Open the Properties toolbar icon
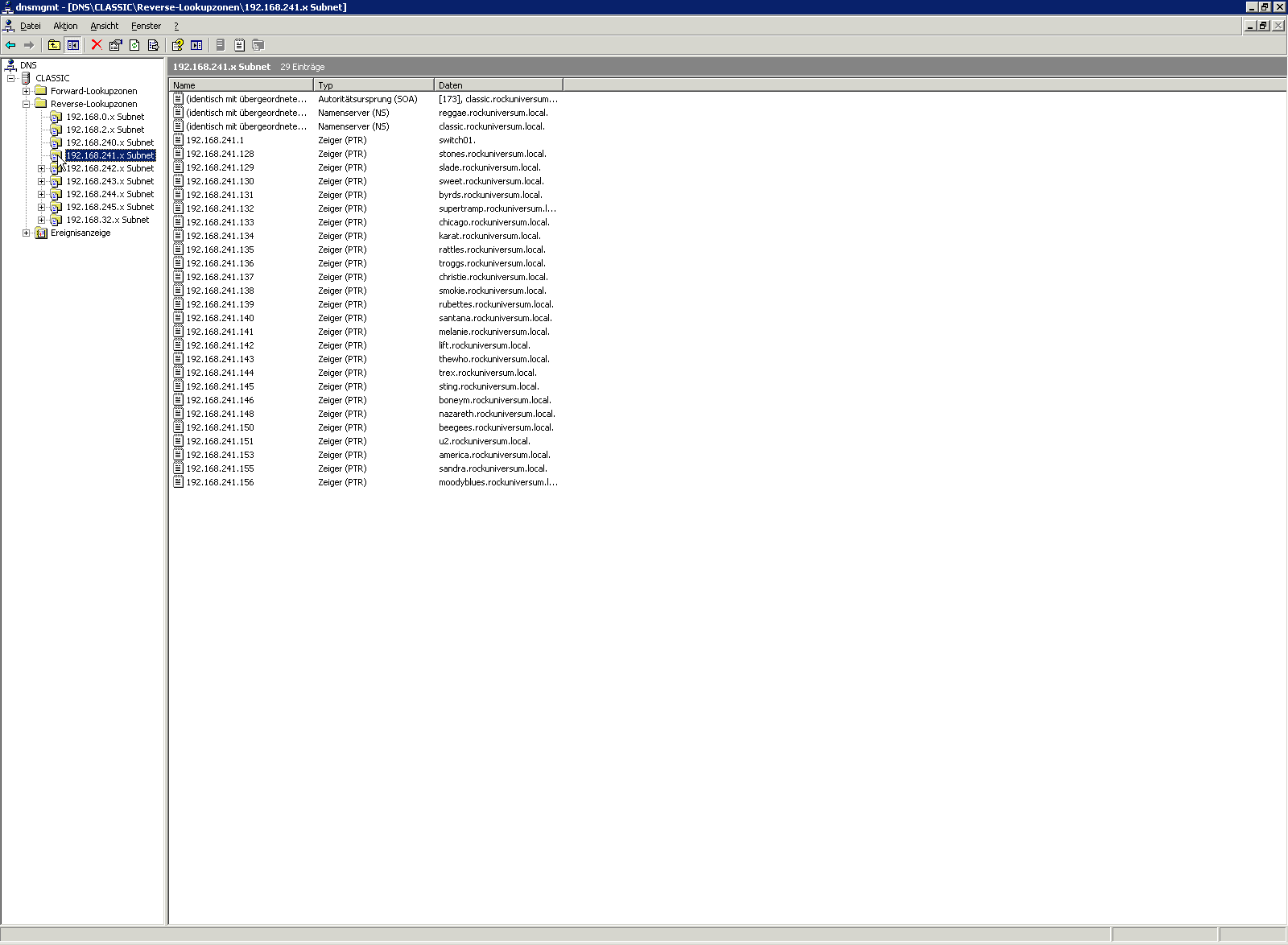 tap(115, 45)
